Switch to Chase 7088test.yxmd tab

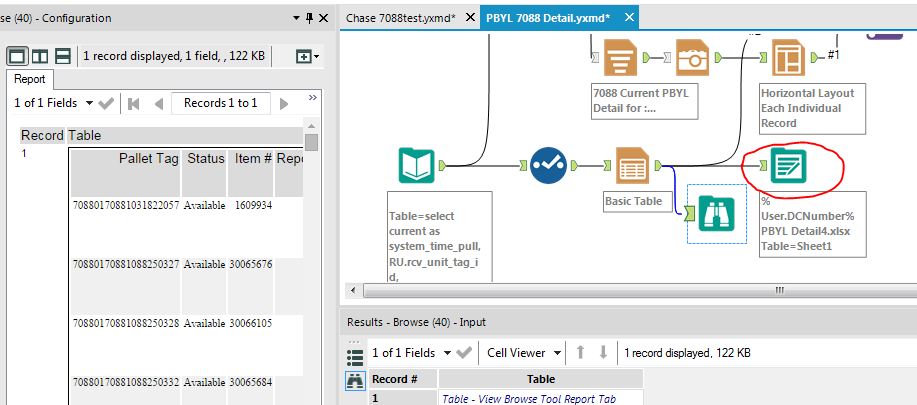click(401, 18)
